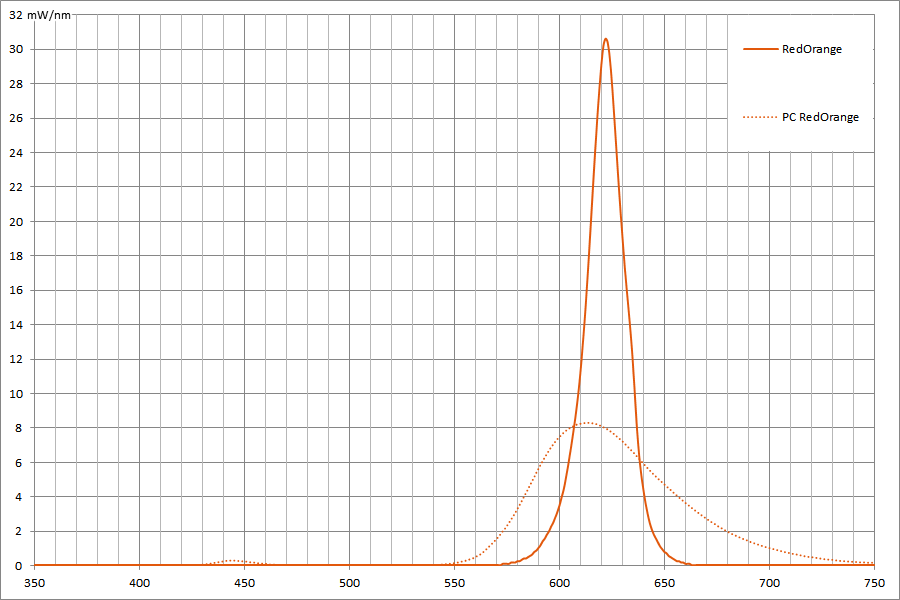Click the peak of the dotted PC RedOrange curve

tap(588, 423)
